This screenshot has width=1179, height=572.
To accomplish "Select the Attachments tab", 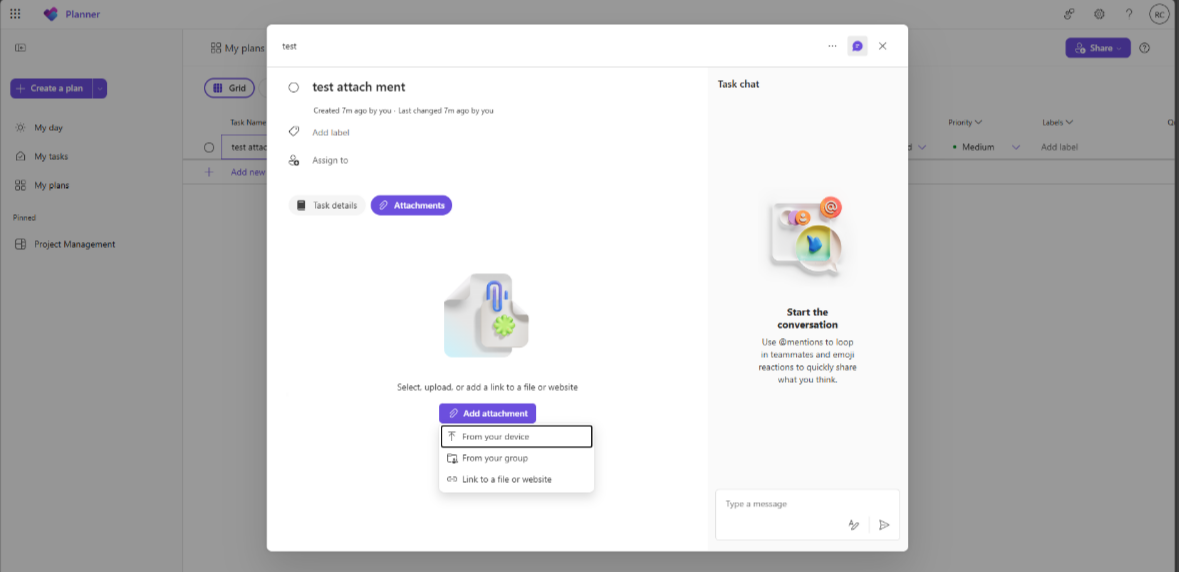I will [411, 205].
